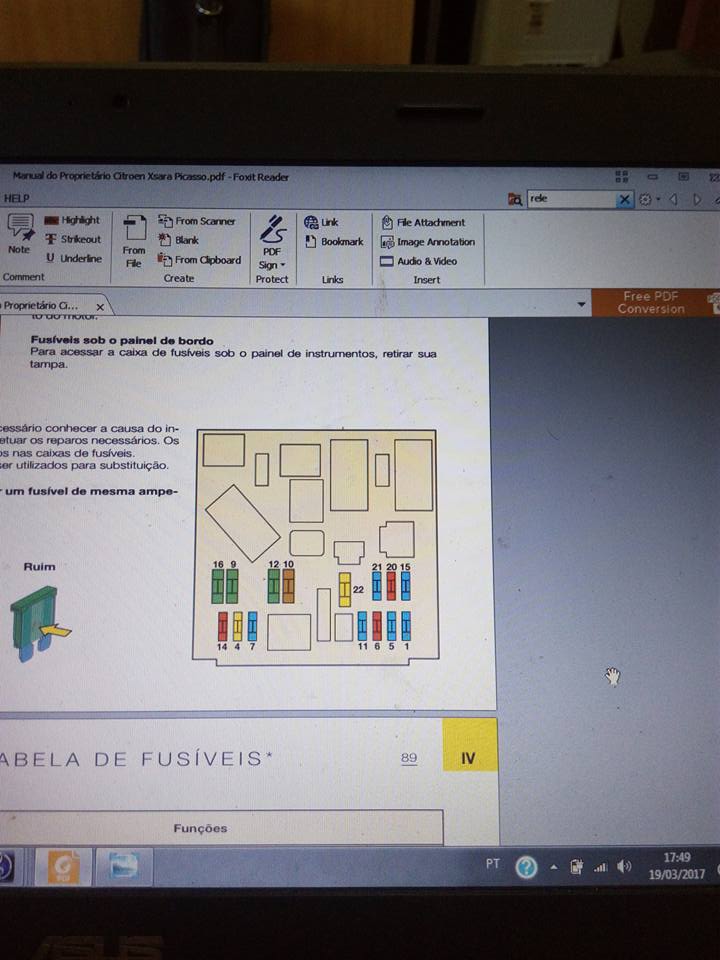
Task: Clear the search box with X
Action: [624, 199]
